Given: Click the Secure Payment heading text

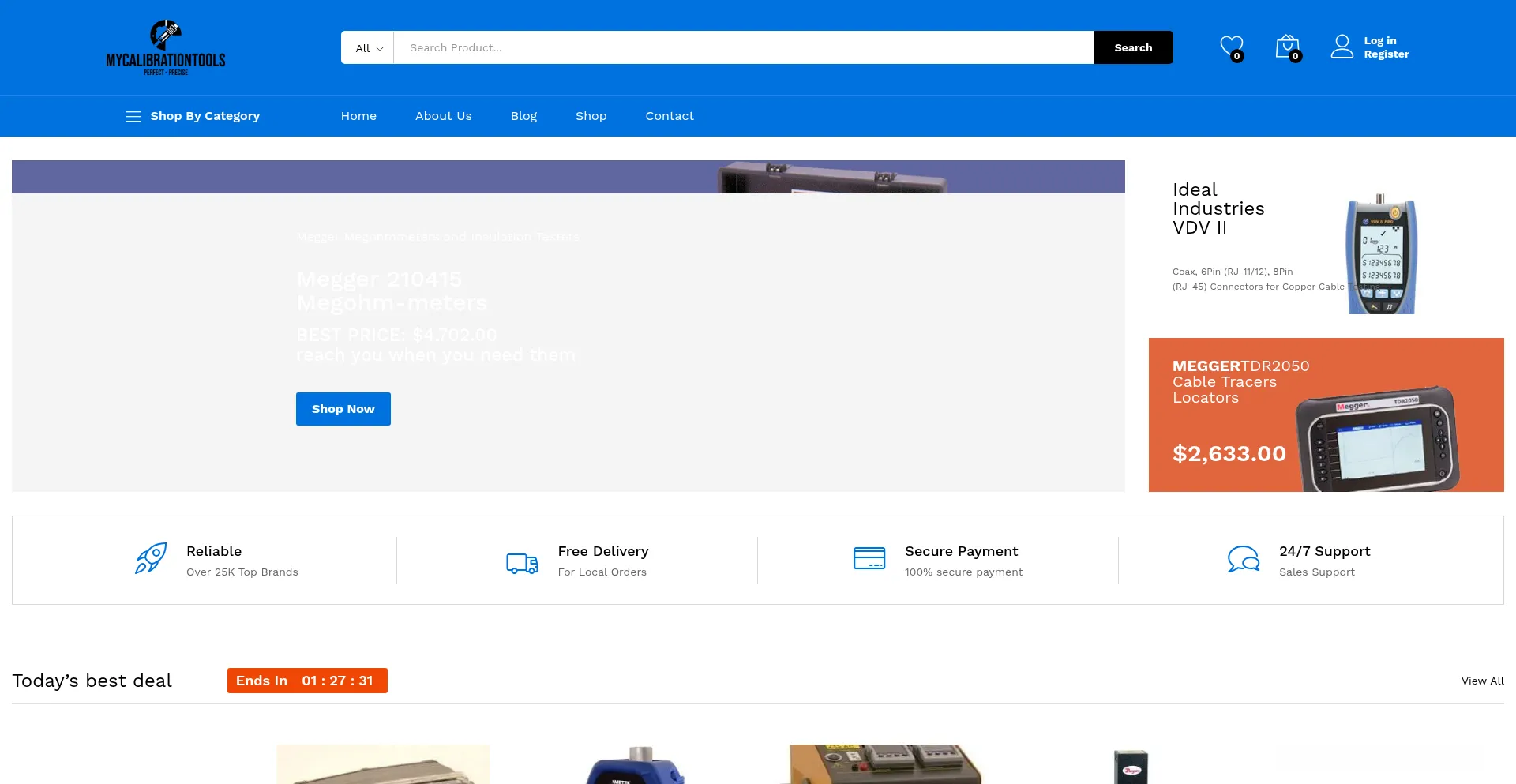Looking at the screenshot, I should (x=962, y=551).
